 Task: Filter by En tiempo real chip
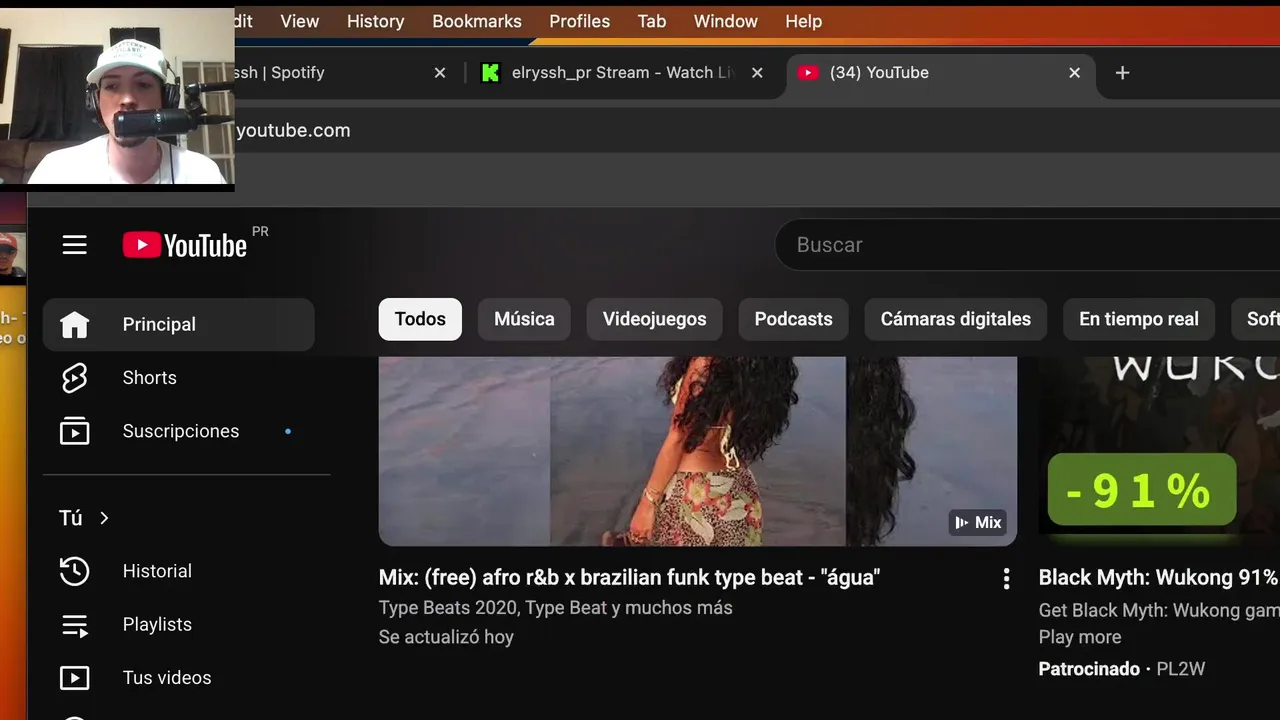click(1138, 319)
